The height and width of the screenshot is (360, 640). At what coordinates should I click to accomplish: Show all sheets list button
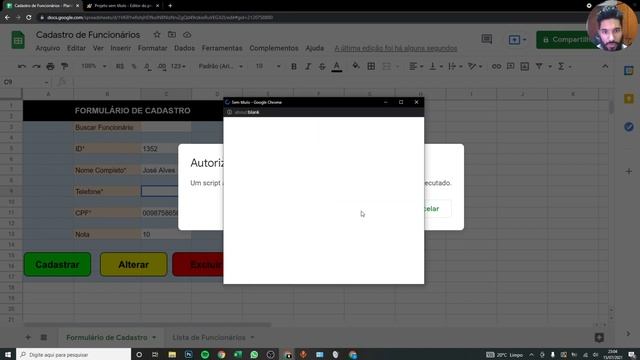44,337
